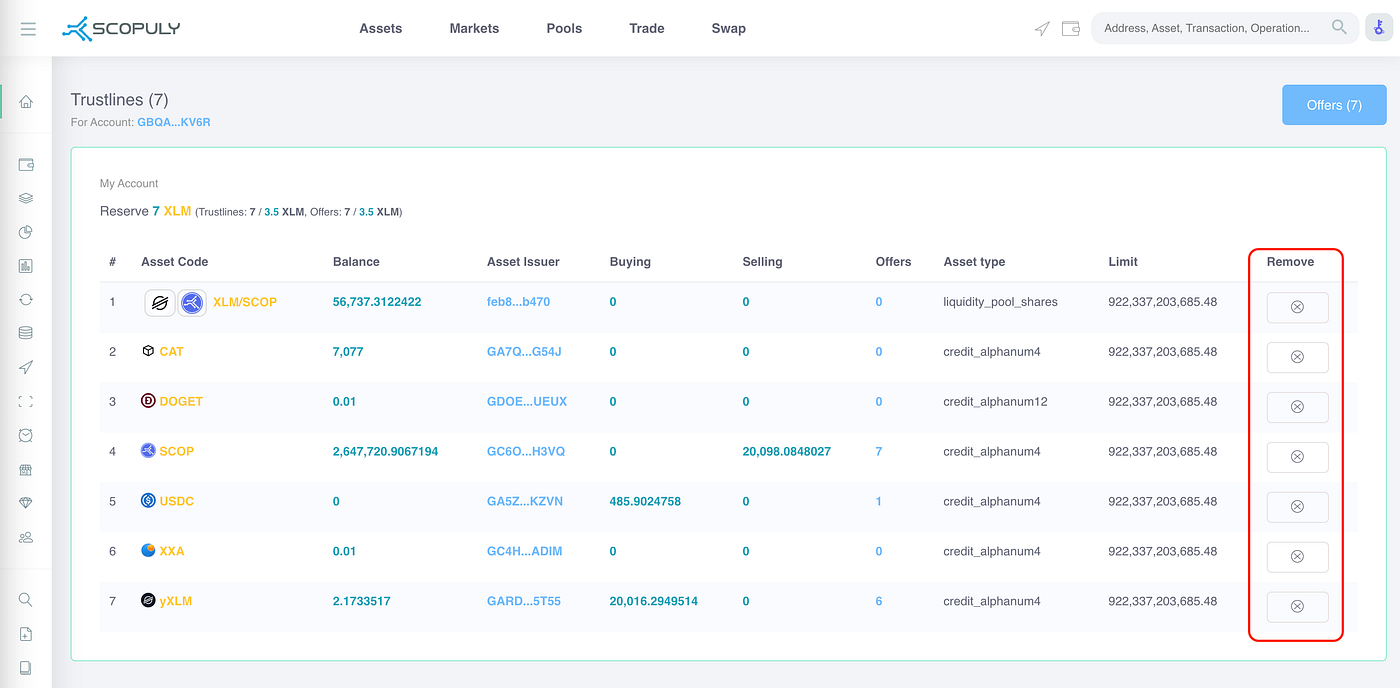Image resolution: width=1400 pixels, height=688 pixels.
Task: Click the magnifier icon in sidebar
Action: [26, 600]
